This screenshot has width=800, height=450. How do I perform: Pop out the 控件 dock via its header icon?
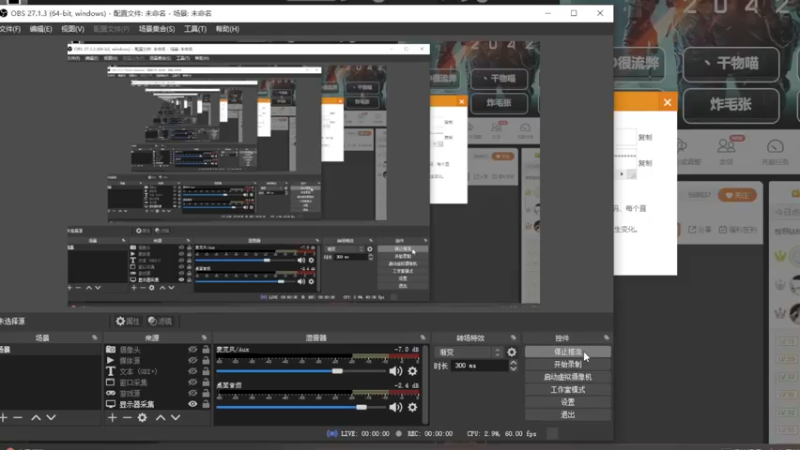click(606, 338)
